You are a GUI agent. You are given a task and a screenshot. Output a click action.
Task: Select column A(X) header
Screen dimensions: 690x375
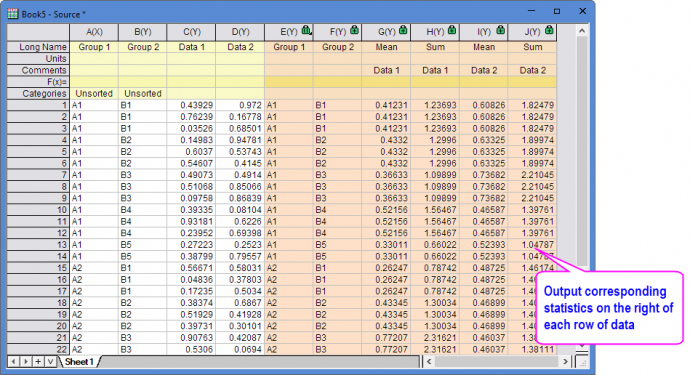click(x=94, y=32)
